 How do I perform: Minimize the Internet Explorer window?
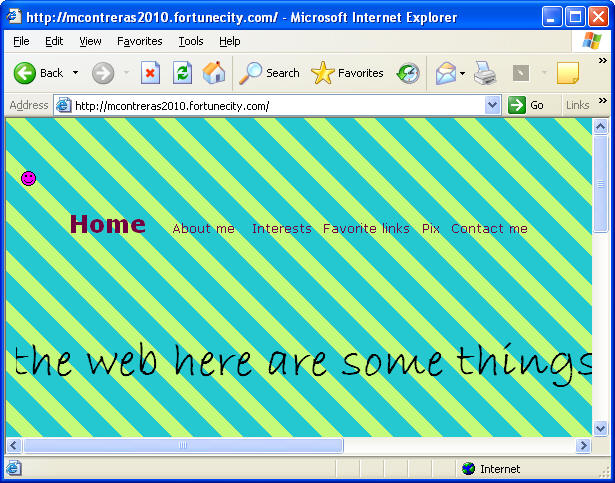pos(552,17)
